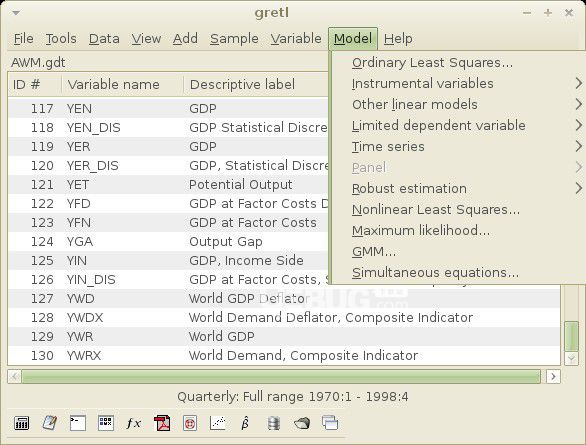Viewport: 586px width, 445px height.
Task: Click the vertical scrollbar down arrow
Action: coord(571,359)
